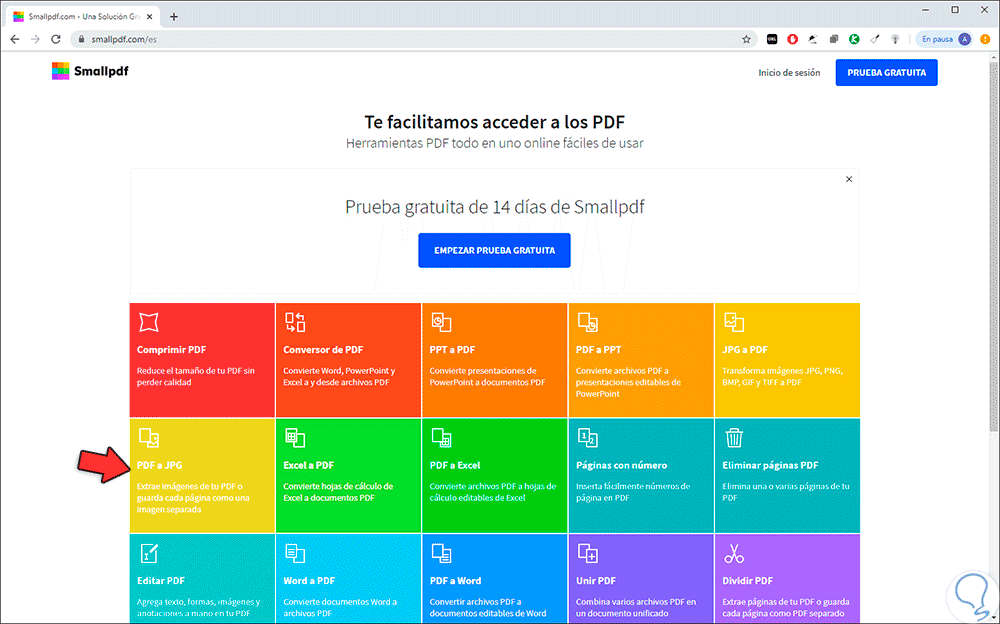Click the Smallpdf logo
Image resolution: width=1000 pixels, height=624 pixels.
pyautogui.click(x=90, y=71)
